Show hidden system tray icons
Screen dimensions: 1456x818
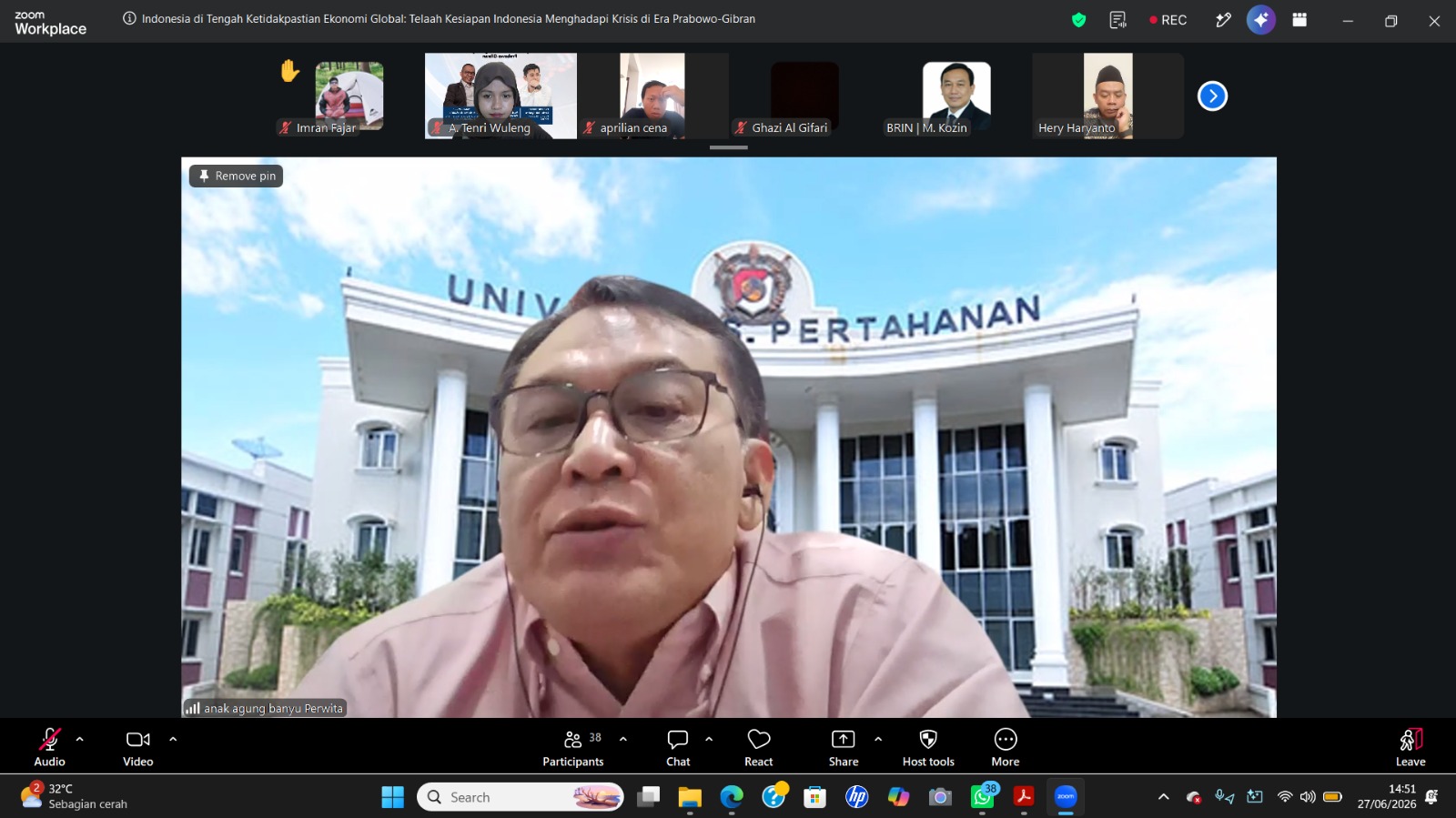(1163, 797)
